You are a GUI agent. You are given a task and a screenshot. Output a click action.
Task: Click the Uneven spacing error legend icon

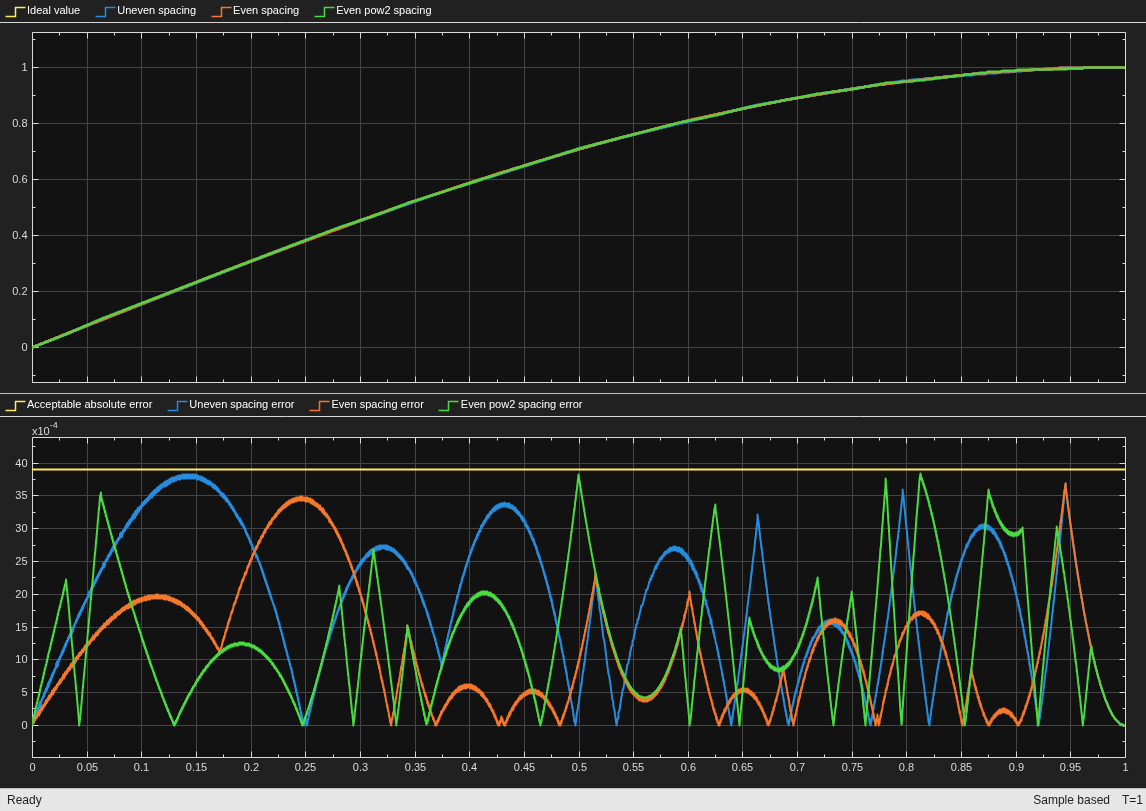[x=178, y=405]
